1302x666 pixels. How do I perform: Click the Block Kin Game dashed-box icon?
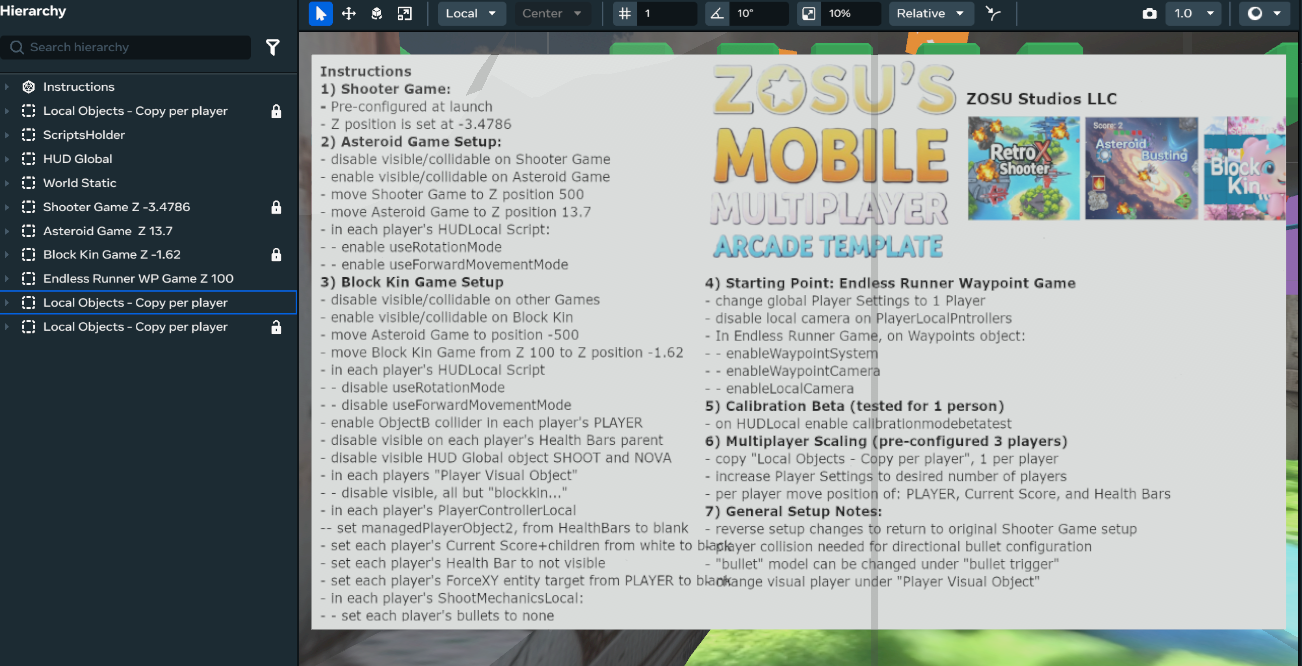click(28, 255)
